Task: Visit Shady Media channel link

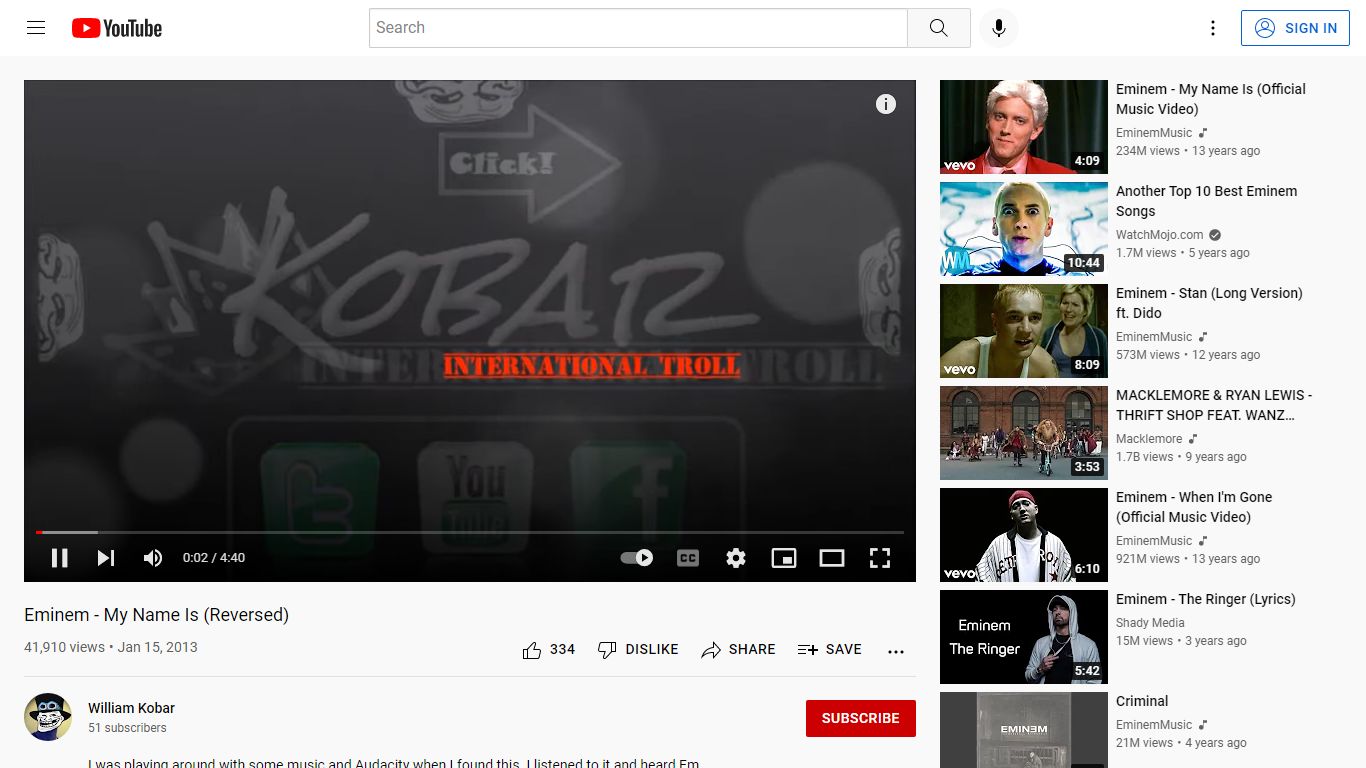Action: [x=1150, y=623]
